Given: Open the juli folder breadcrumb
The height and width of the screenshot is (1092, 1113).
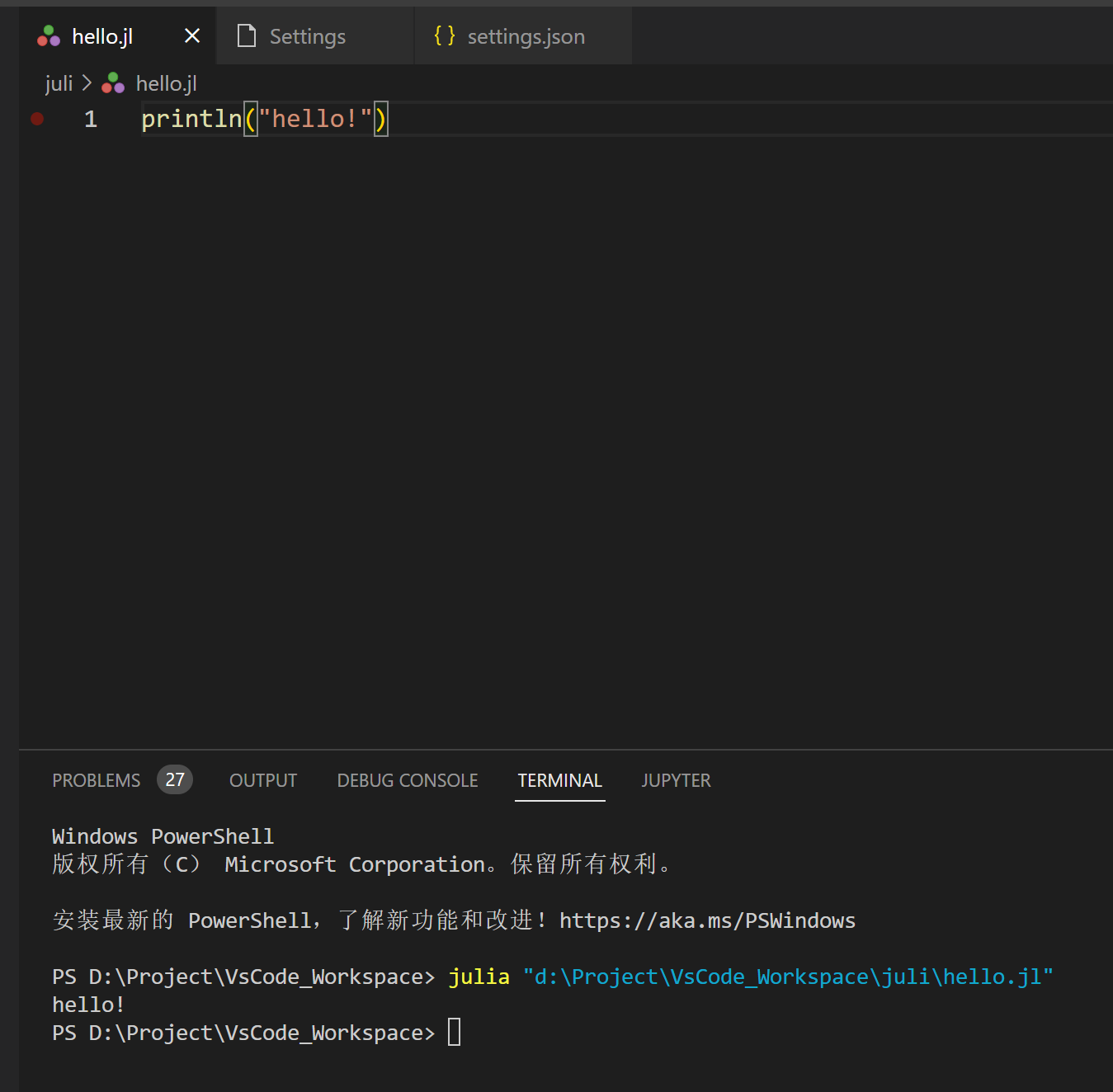Looking at the screenshot, I should pyautogui.click(x=59, y=83).
